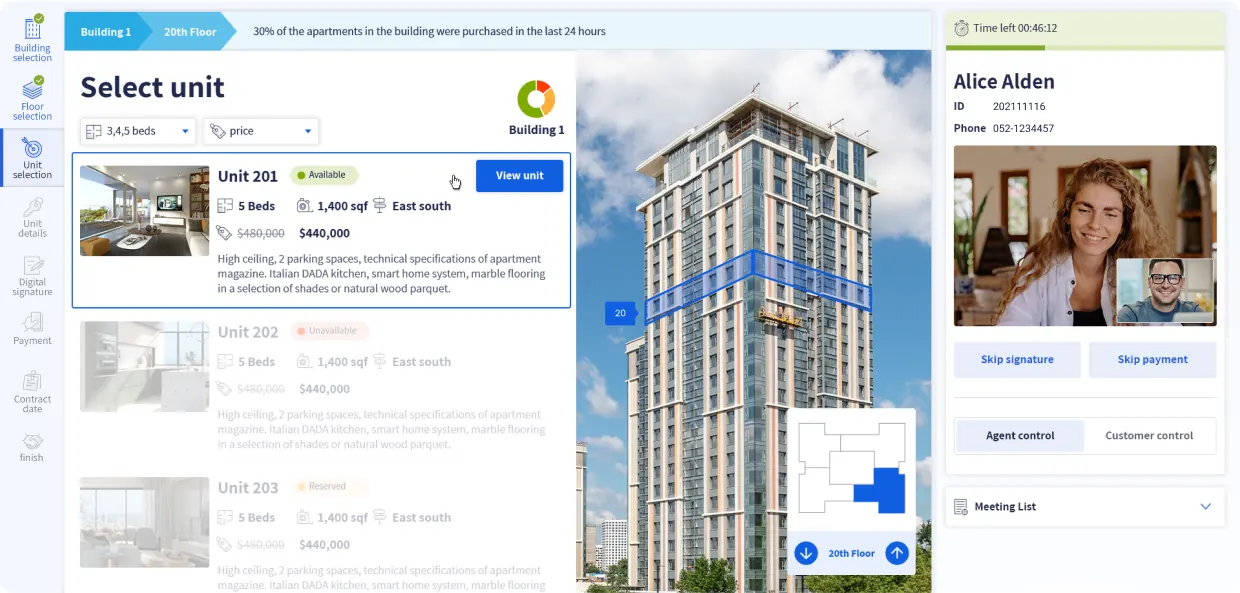Open Floor selection step in sidebar
This screenshot has height=593, width=1240.
(x=32, y=98)
